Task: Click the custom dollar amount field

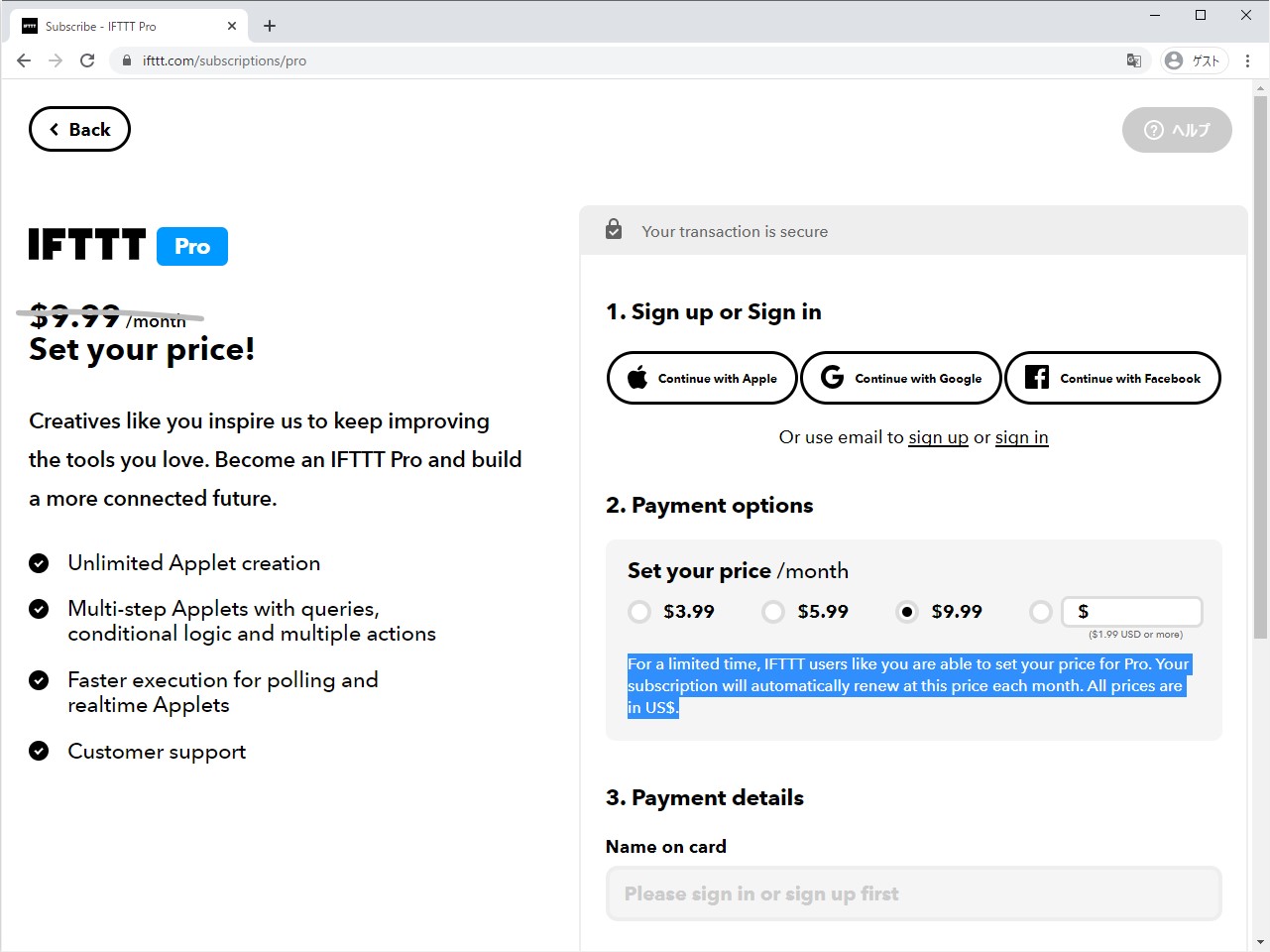Action: click(1140, 612)
